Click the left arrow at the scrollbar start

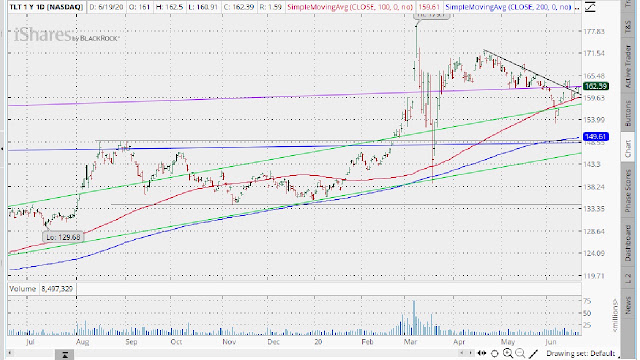click(x=10, y=352)
